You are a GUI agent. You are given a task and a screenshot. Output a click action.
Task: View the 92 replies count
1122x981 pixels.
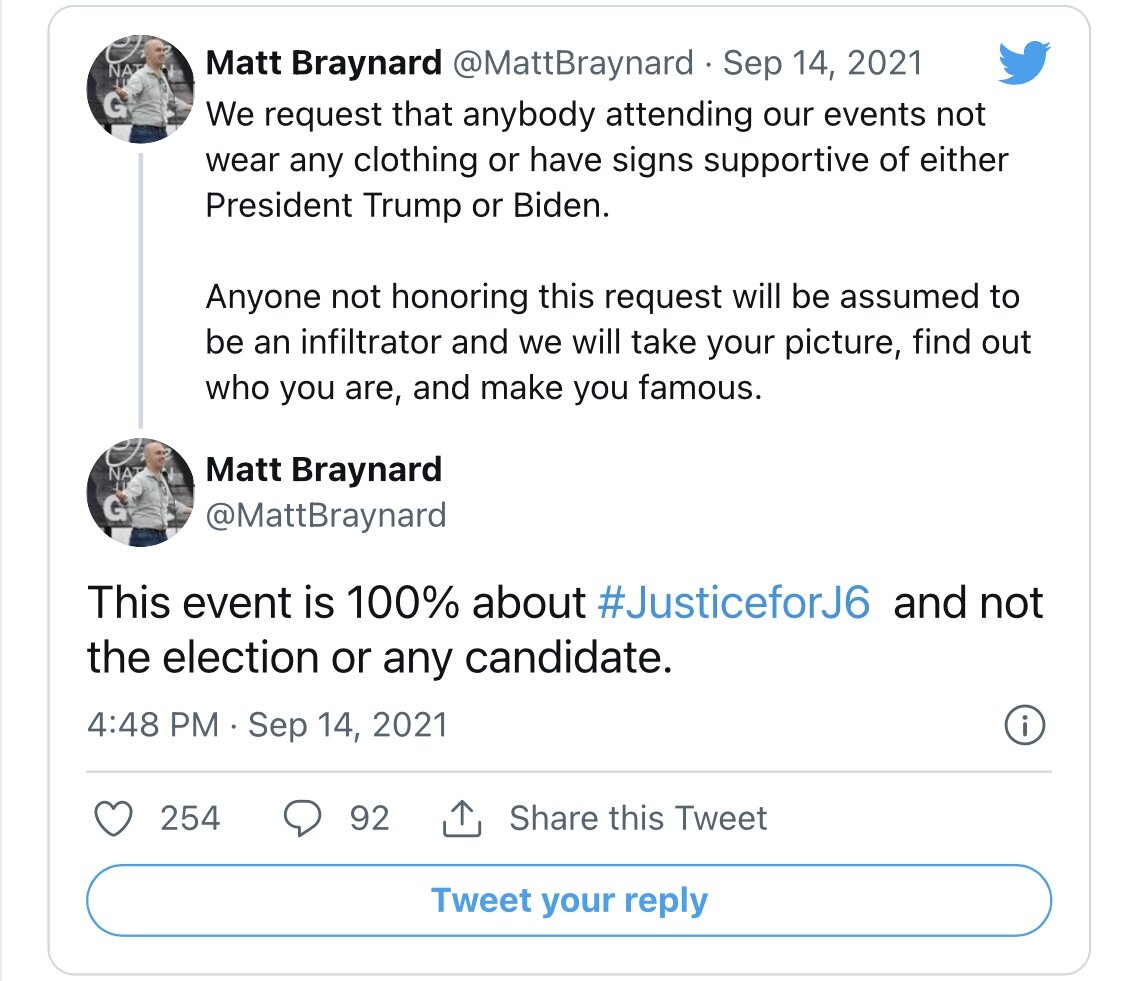click(369, 819)
